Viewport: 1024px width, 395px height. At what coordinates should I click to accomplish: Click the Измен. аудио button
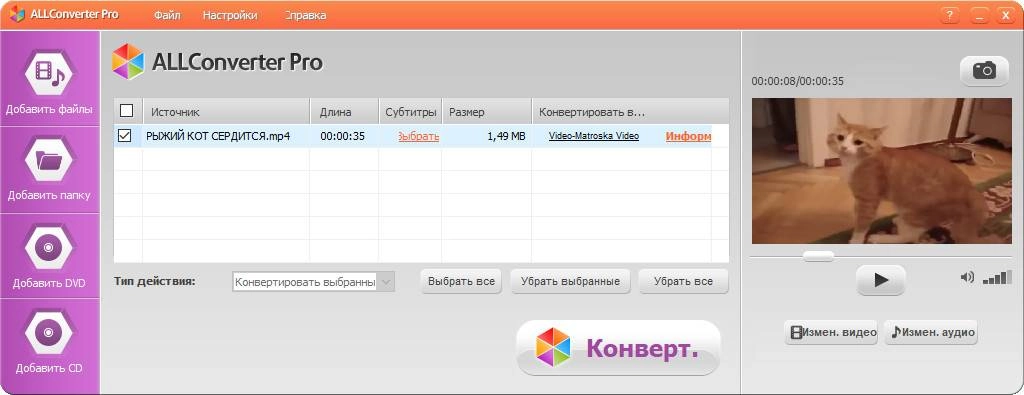coord(931,332)
